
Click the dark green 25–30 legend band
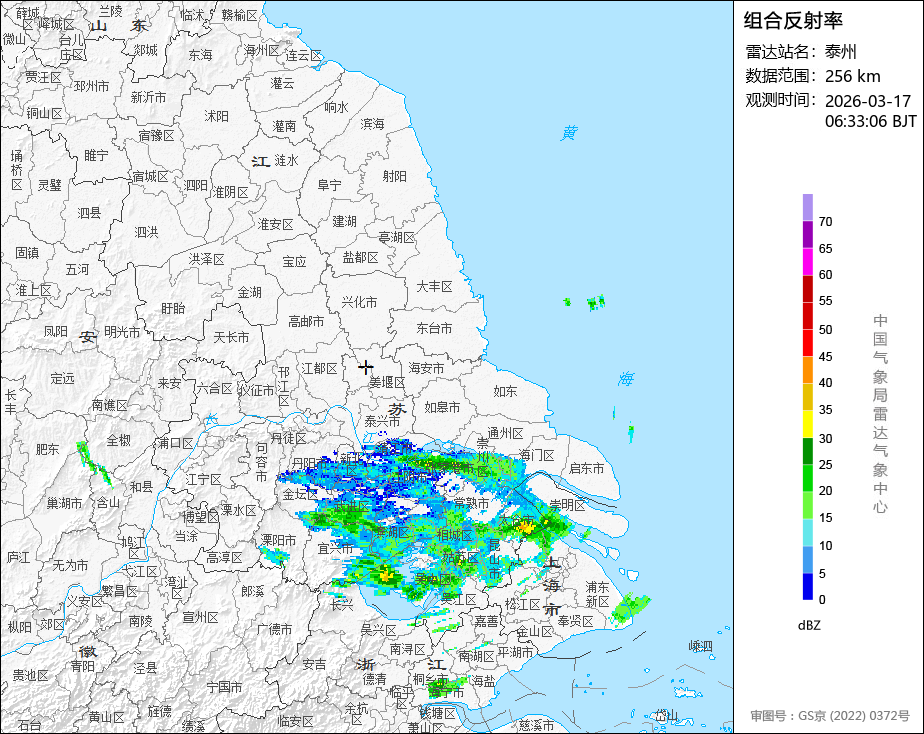point(807,451)
